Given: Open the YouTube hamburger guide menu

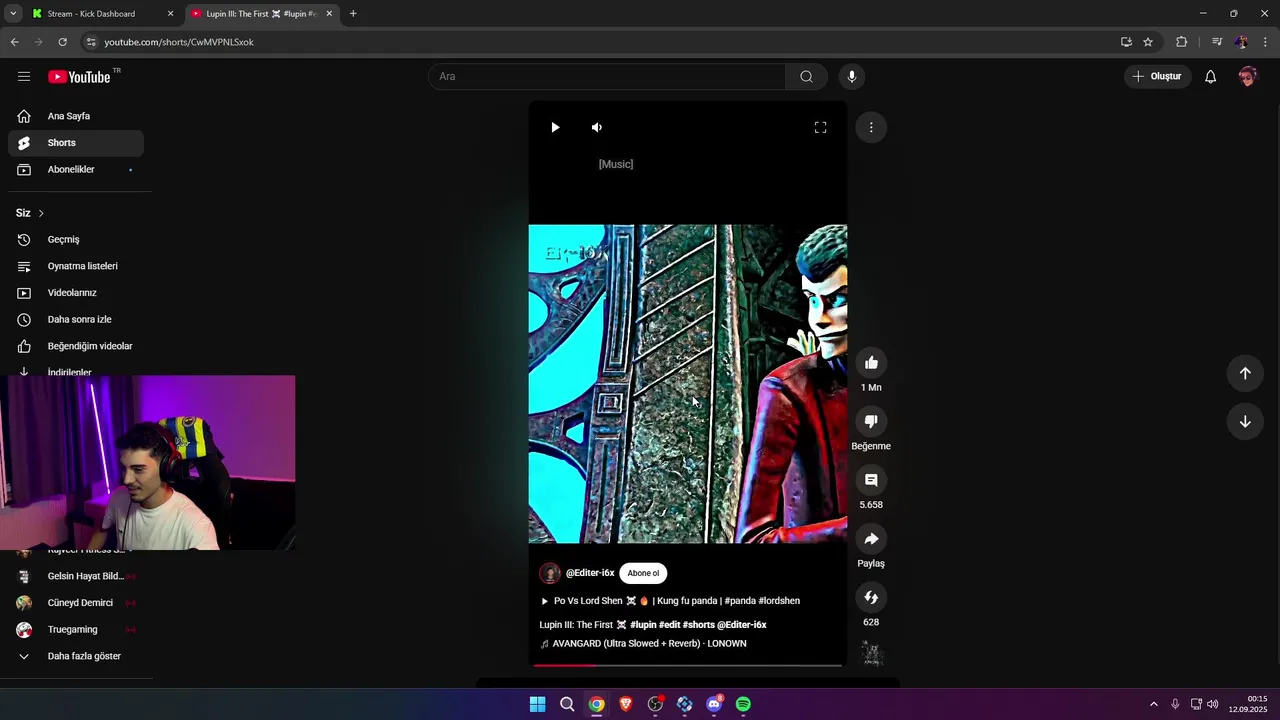Looking at the screenshot, I should click(x=24, y=77).
